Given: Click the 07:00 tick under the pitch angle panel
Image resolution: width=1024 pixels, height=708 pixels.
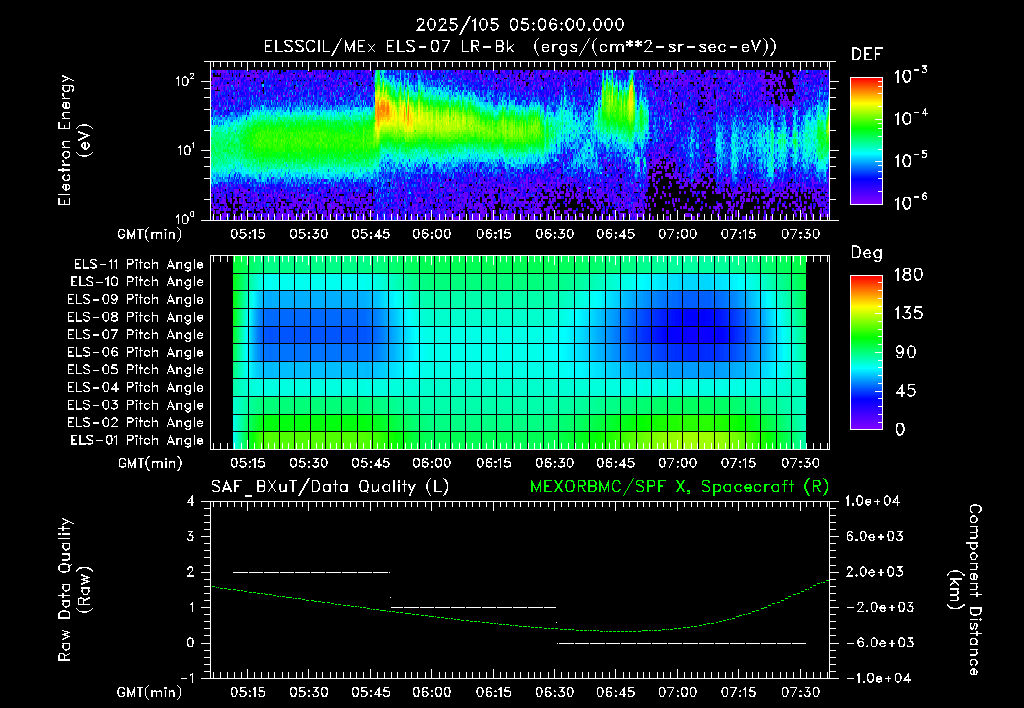Looking at the screenshot, I should (677, 463).
